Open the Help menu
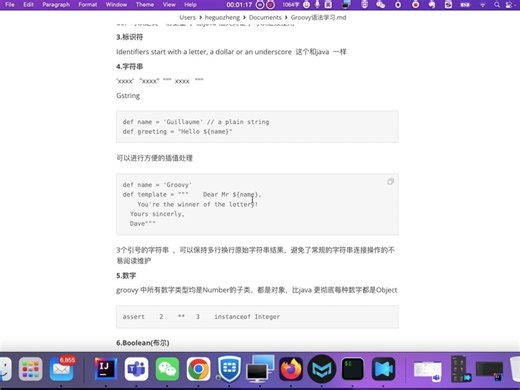Image resolution: width=520 pixels, height=390 pixels. tap(190, 5)
